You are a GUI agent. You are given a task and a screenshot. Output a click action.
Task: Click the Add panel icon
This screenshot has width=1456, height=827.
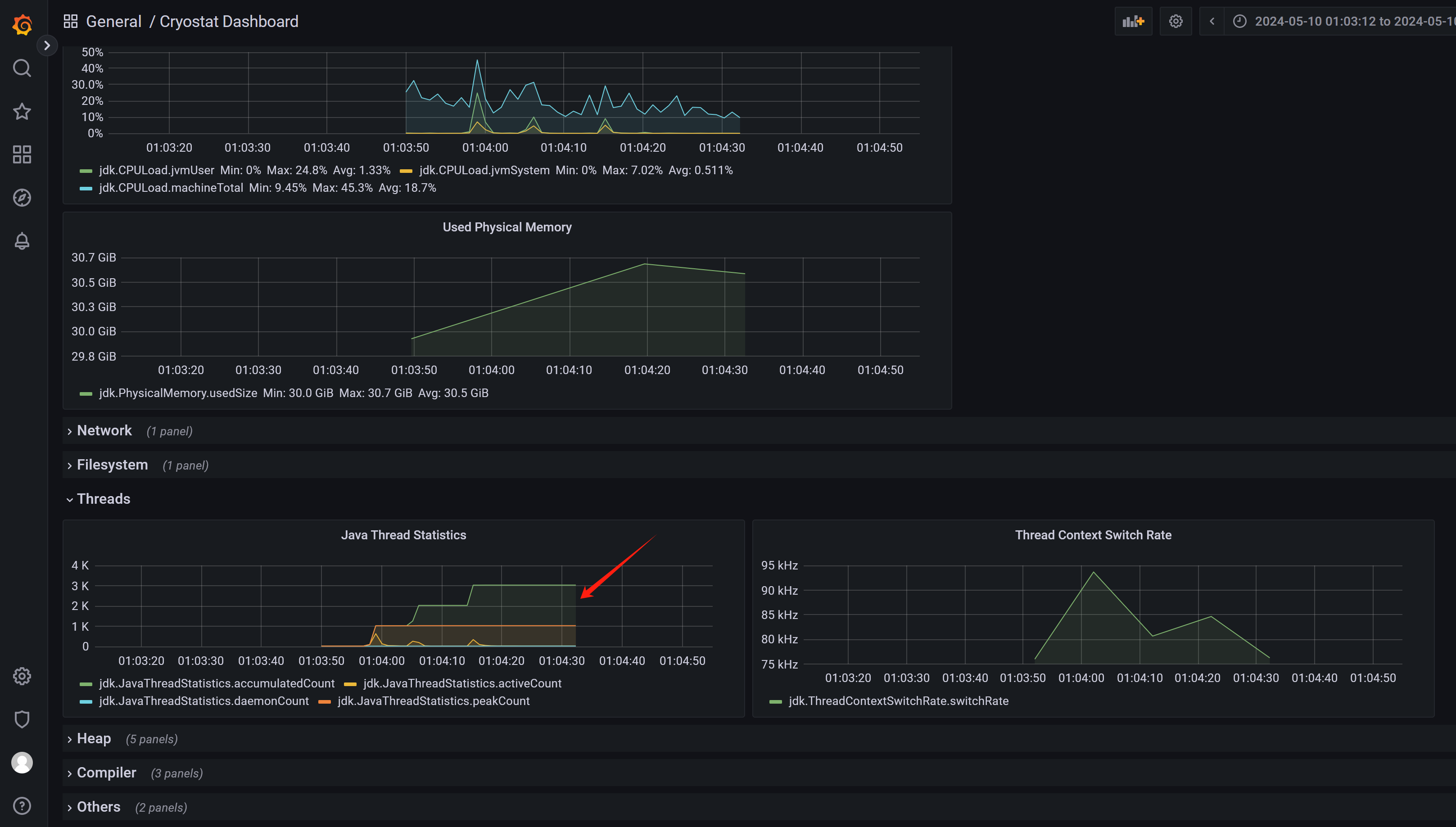point(1133,22)
